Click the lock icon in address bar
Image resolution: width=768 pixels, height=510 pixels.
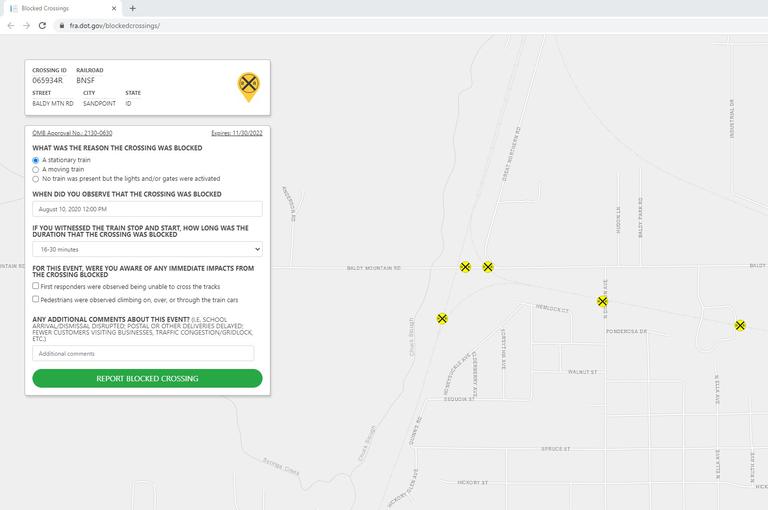(x=61, y=25)
